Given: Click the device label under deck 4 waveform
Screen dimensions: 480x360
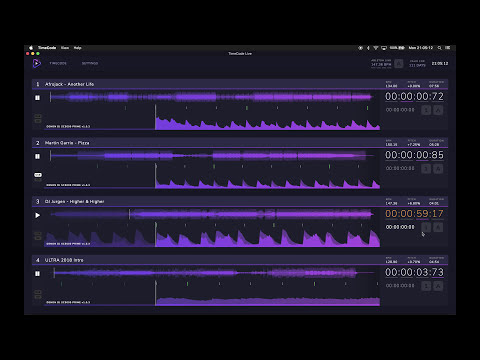Looking at the screenshot, I should 68,302.
